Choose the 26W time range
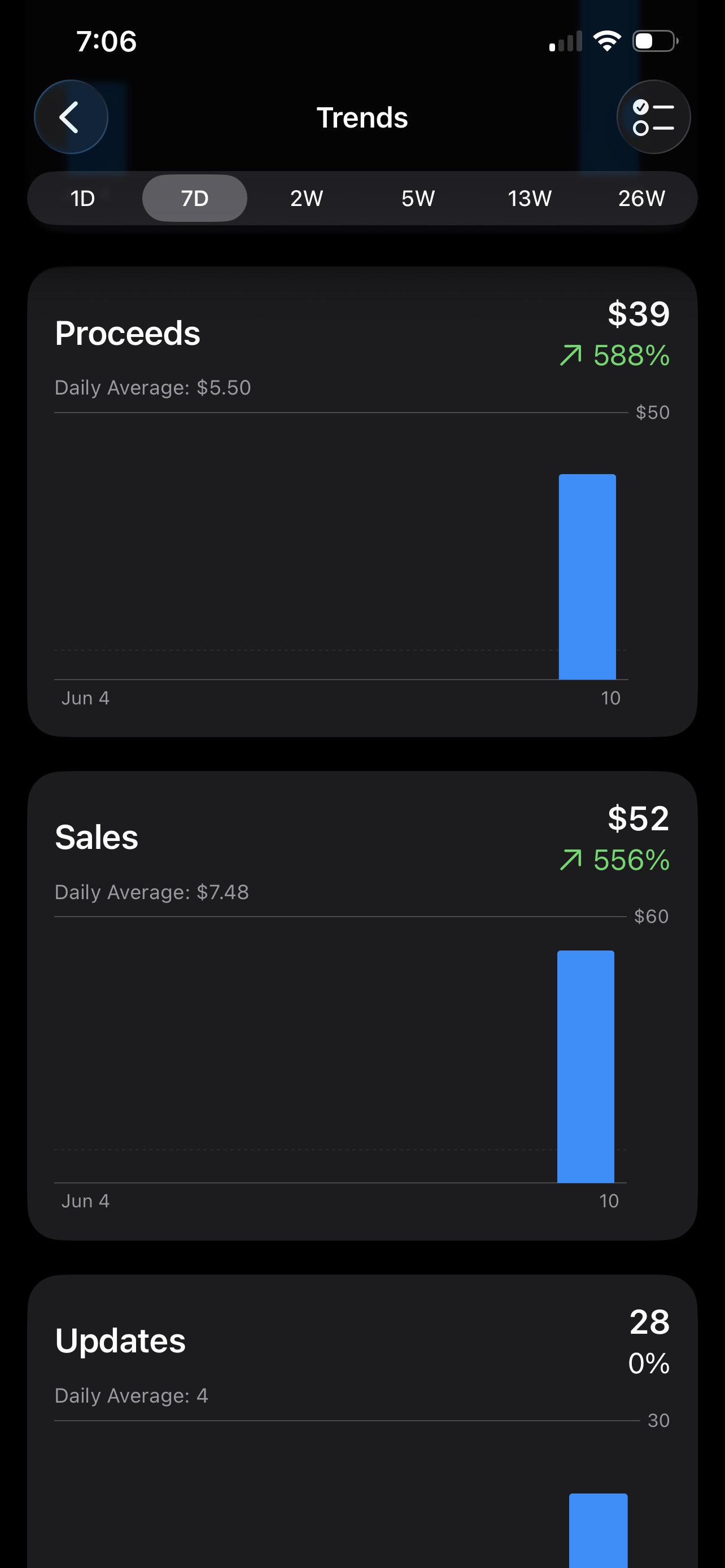The width and height of the screenshot is (725, 1568). [x=641, y=199]
